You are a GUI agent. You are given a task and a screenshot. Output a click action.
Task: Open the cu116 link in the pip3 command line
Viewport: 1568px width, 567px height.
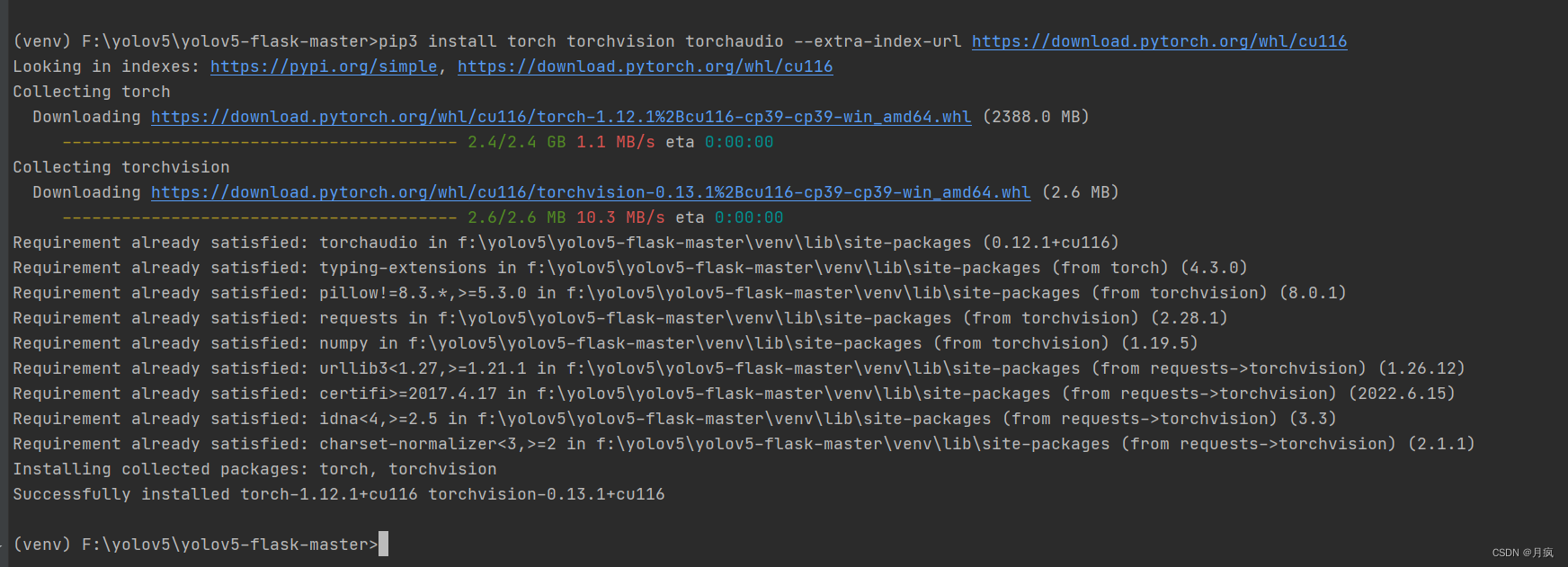1159,41
